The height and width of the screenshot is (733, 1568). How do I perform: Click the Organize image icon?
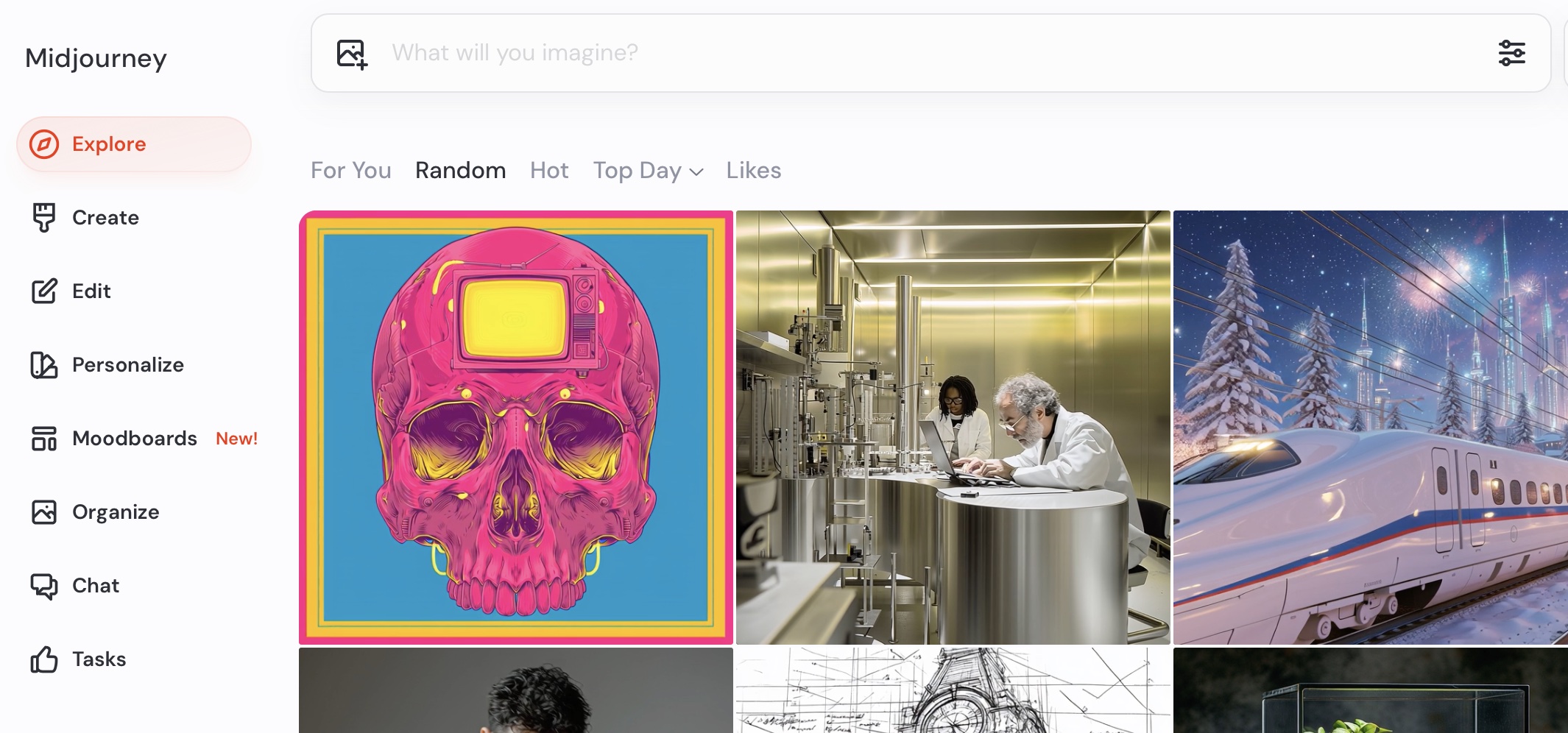click(44, 512)
